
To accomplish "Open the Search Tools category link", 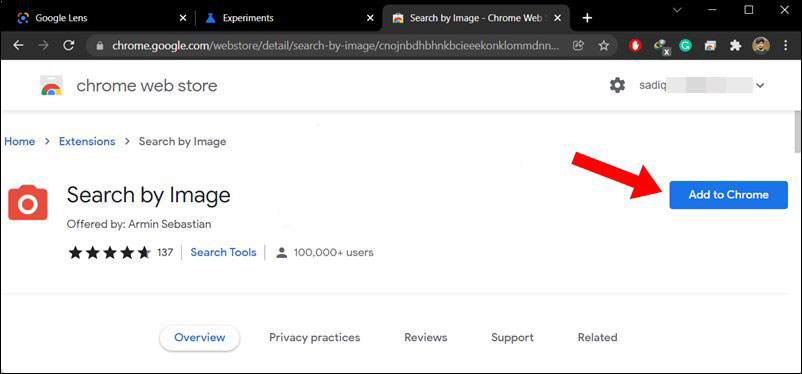I will [223, 252].
